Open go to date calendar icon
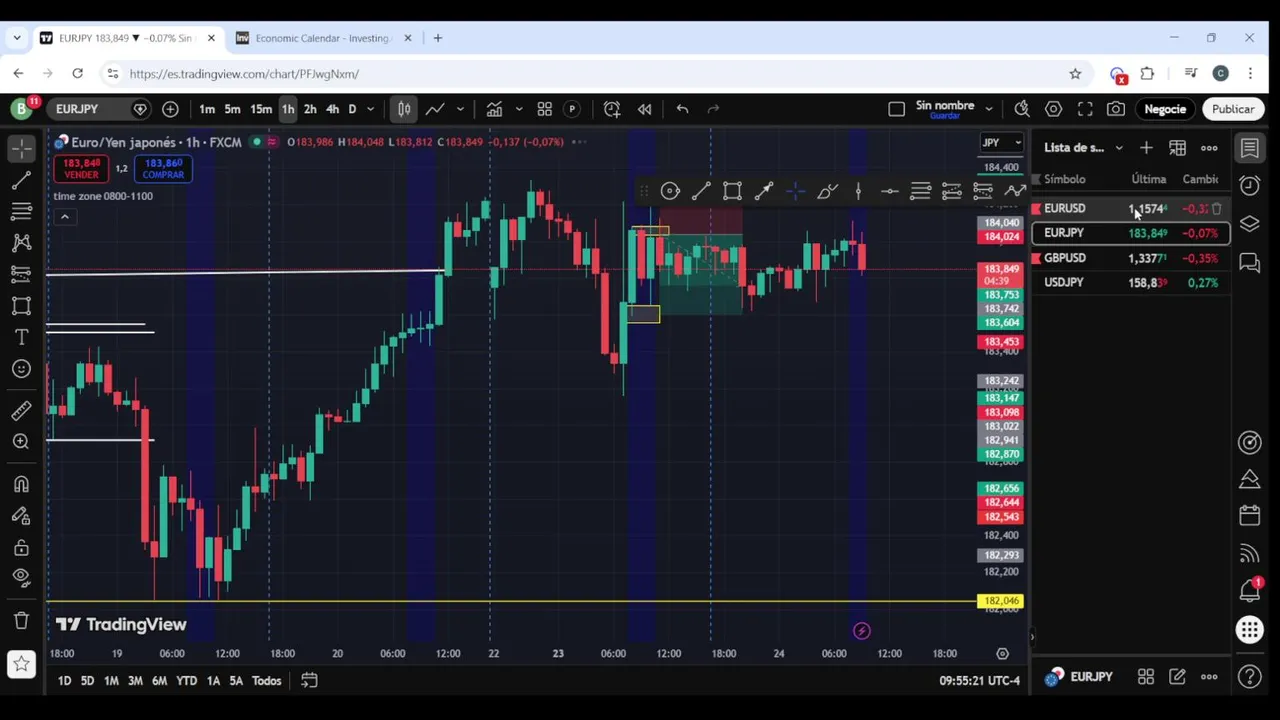This screenshot has width=1280, height=720. (309, 681)
